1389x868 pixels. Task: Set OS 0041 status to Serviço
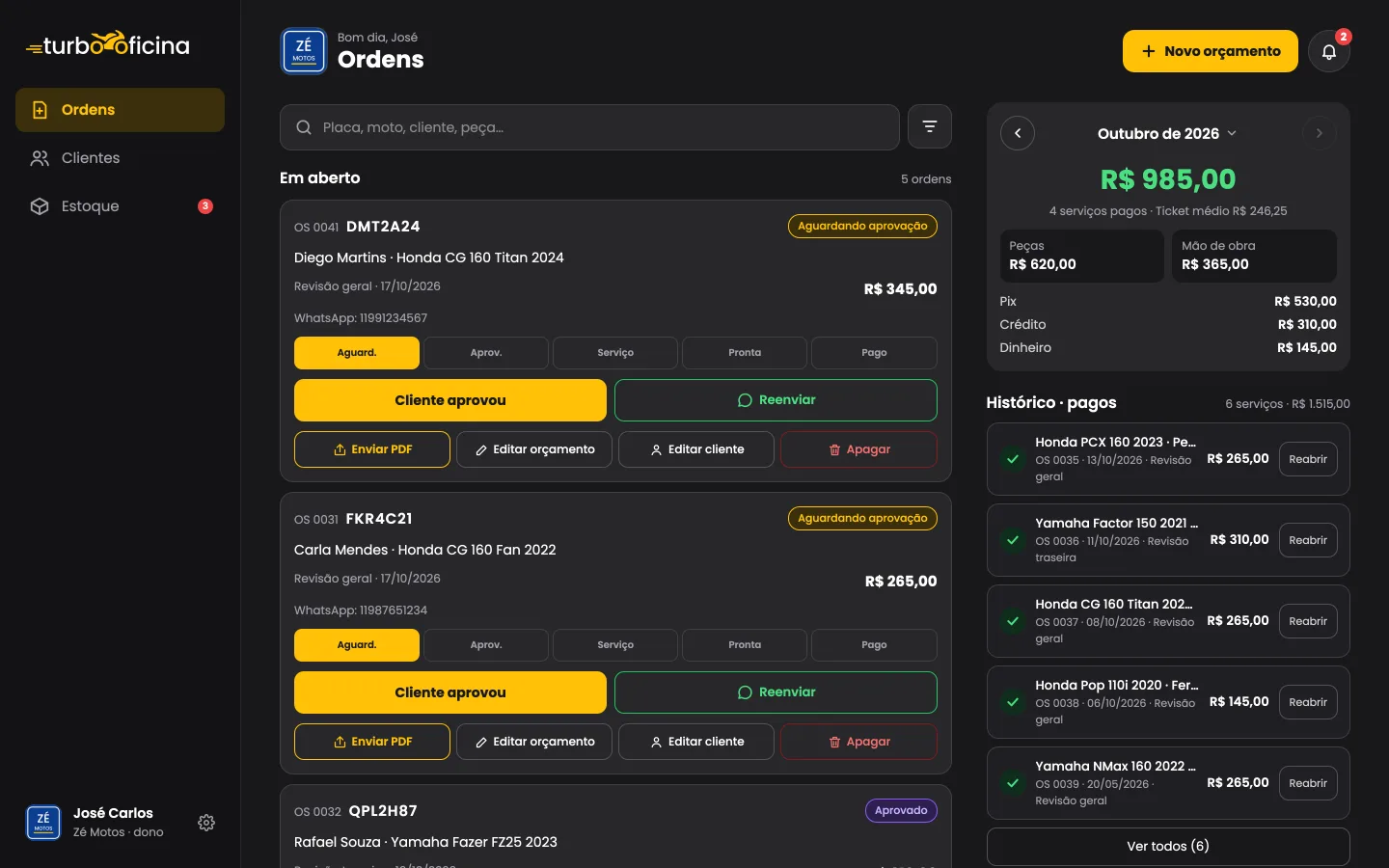coord(615,353)
